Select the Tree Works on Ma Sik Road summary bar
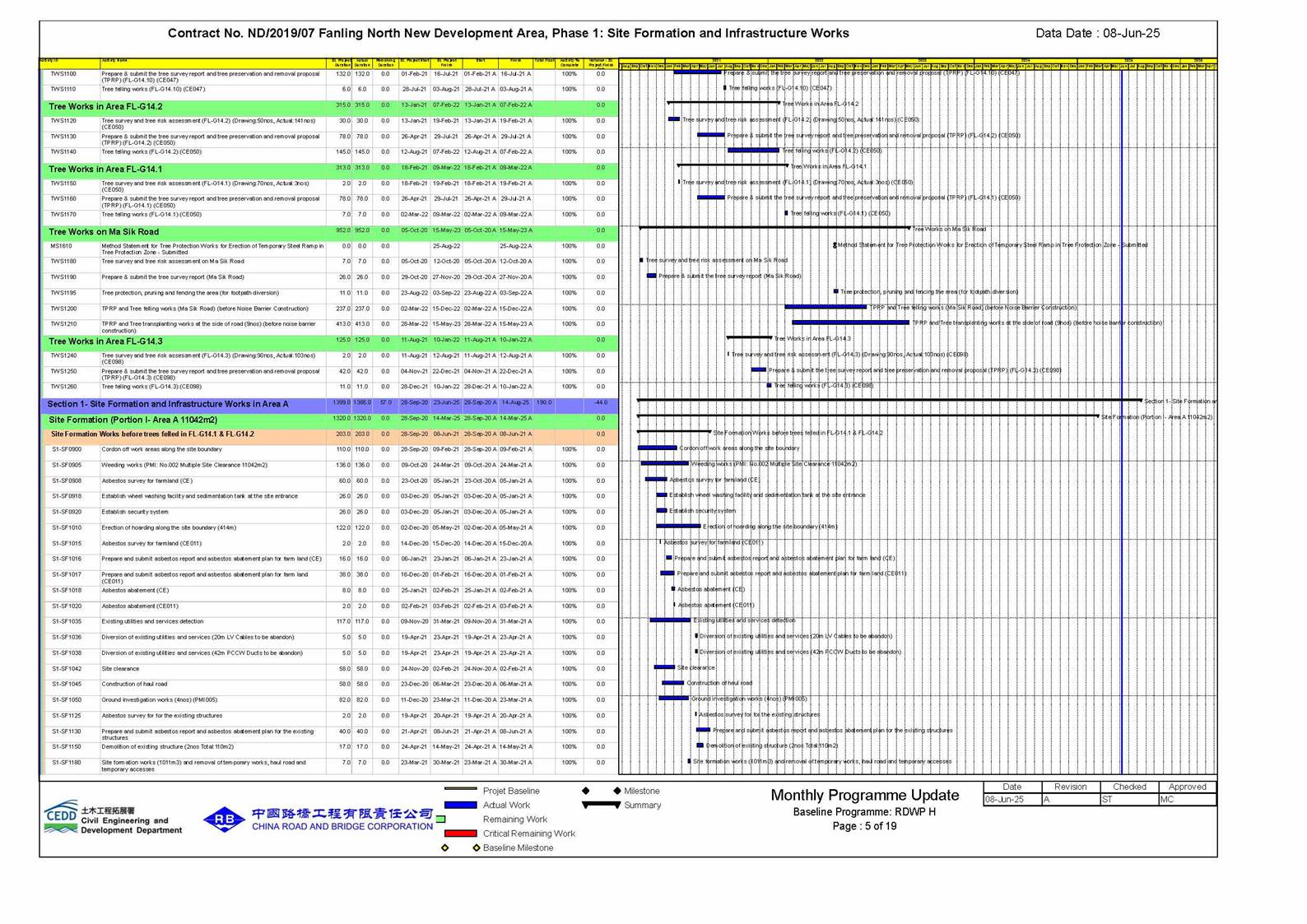Image resolution: width=1307 pixels, height=924 pixels. [x=774, y=228]
